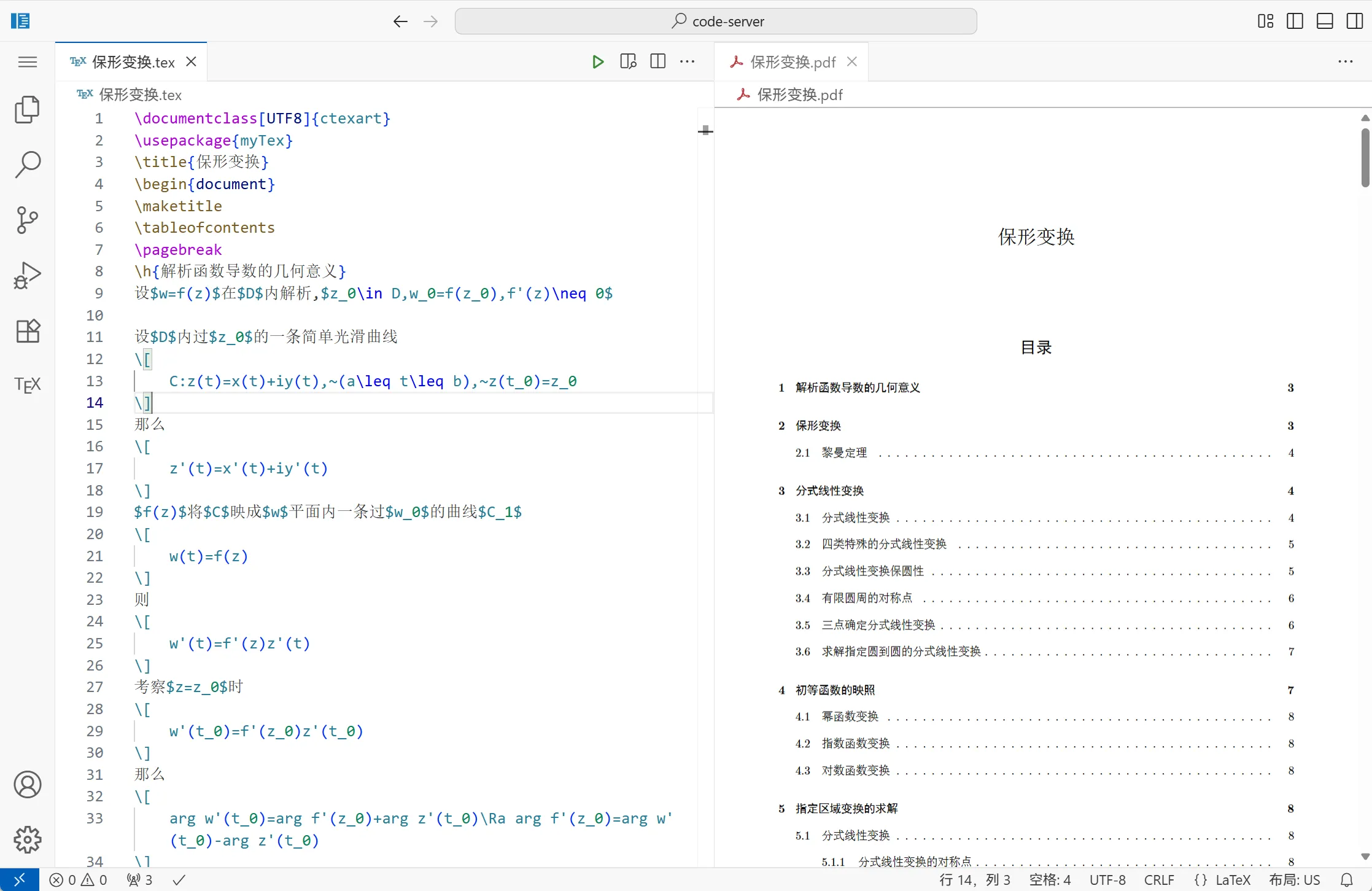Image resolution: width=1372 pixels, height=891 pixels.
Task: Close the 保形变换.tex tab
Action: point(191,62)
